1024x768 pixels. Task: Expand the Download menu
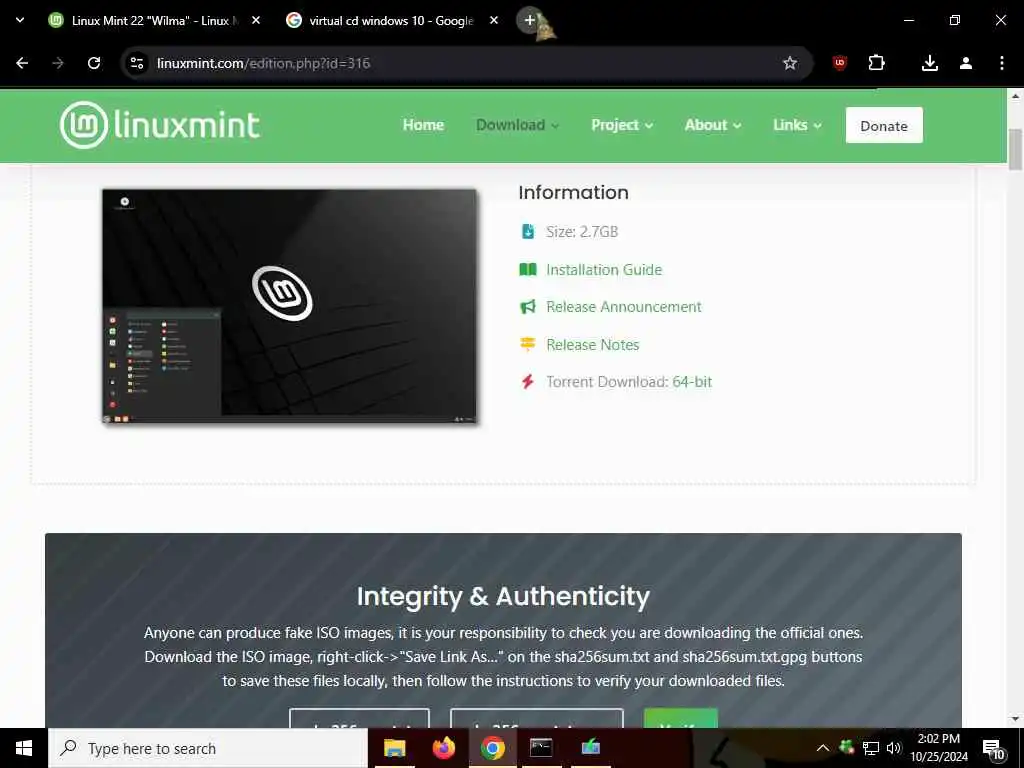(x=517, y=125)
